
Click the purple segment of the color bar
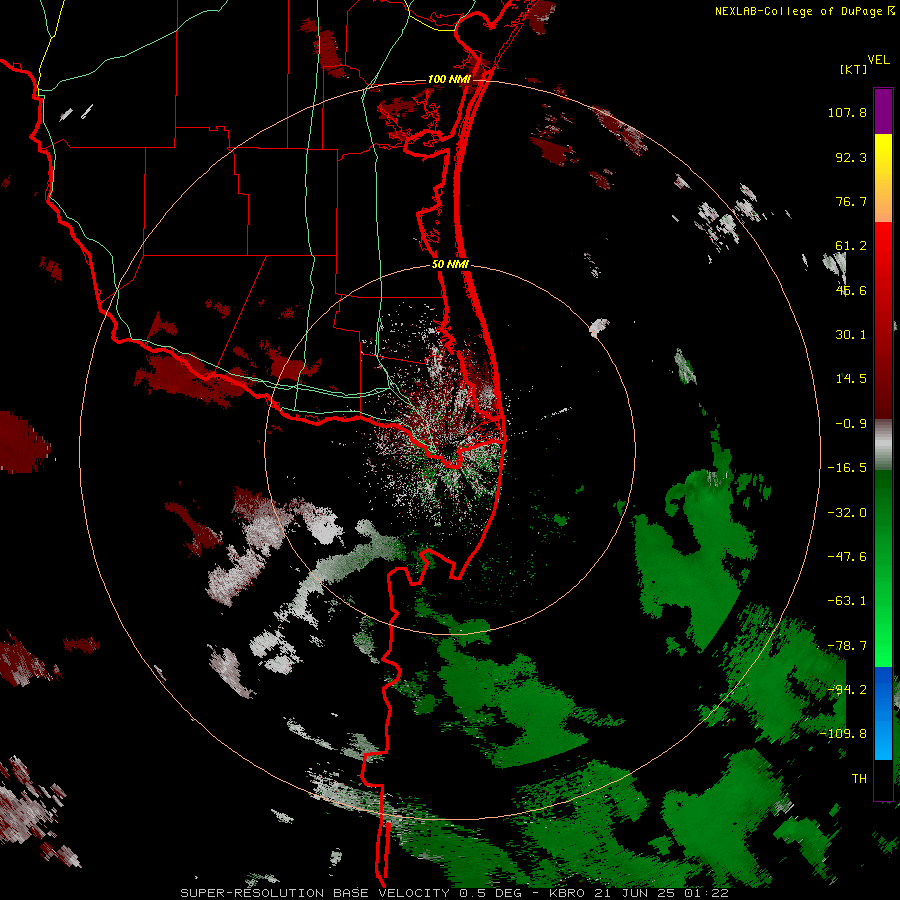[883, 112]
